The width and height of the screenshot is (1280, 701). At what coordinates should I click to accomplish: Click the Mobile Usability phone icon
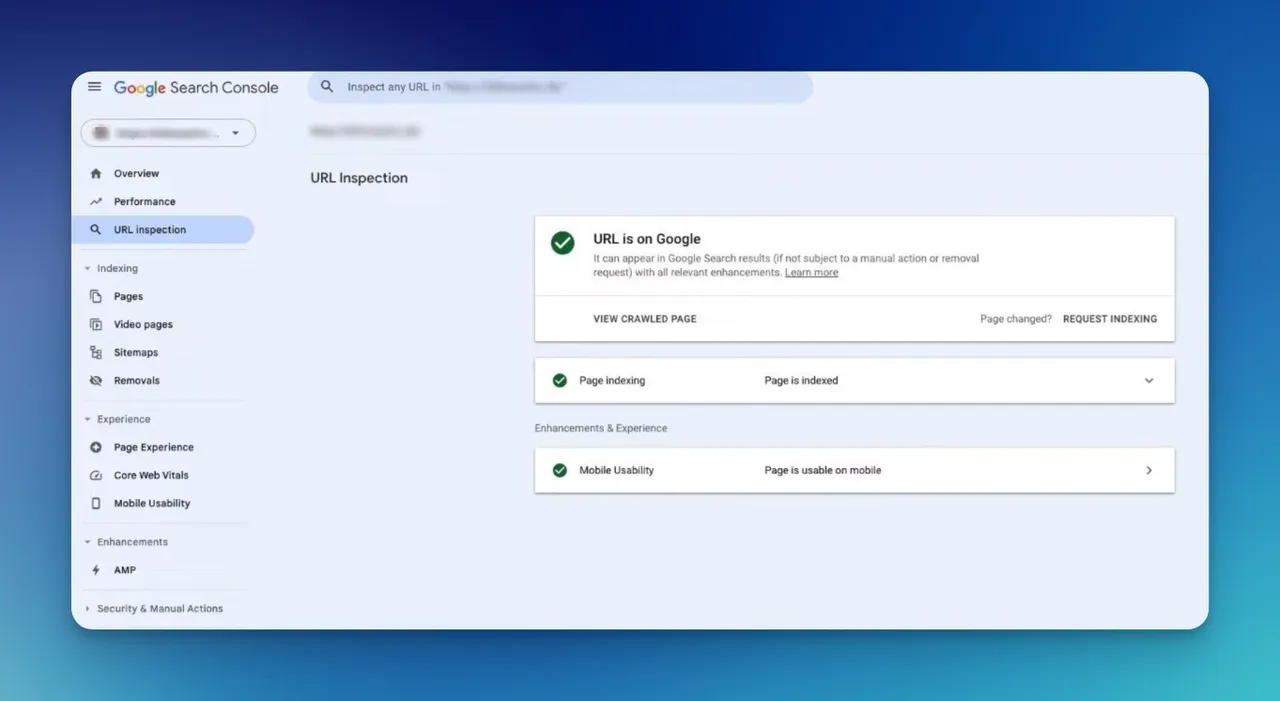point(96,504)
